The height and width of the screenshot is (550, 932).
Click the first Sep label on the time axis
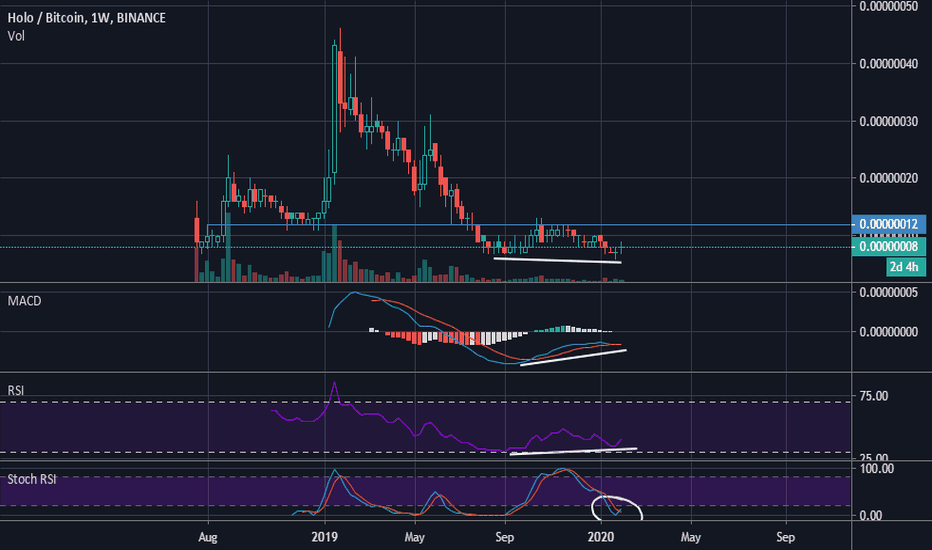pyautogui.click(x=504, y=538)
